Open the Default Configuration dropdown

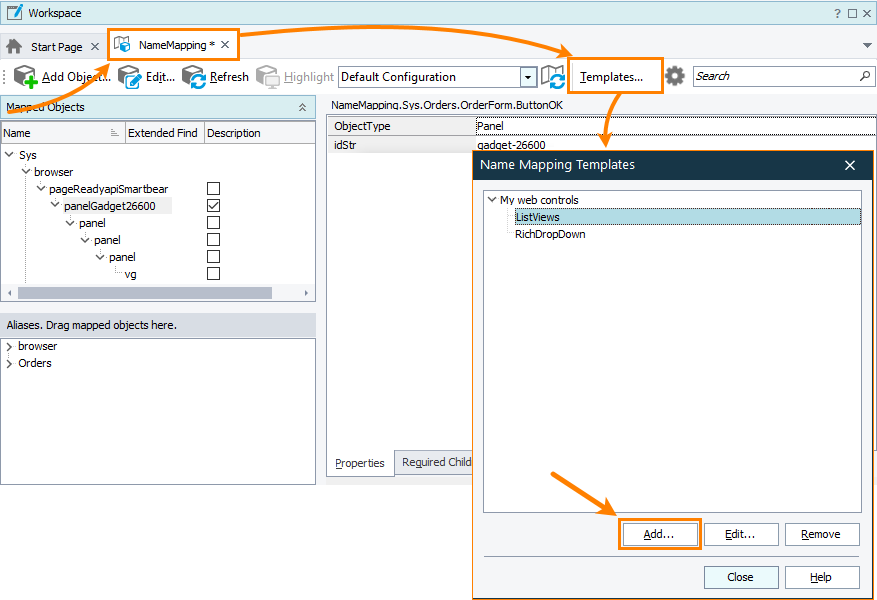pos(527,76)
